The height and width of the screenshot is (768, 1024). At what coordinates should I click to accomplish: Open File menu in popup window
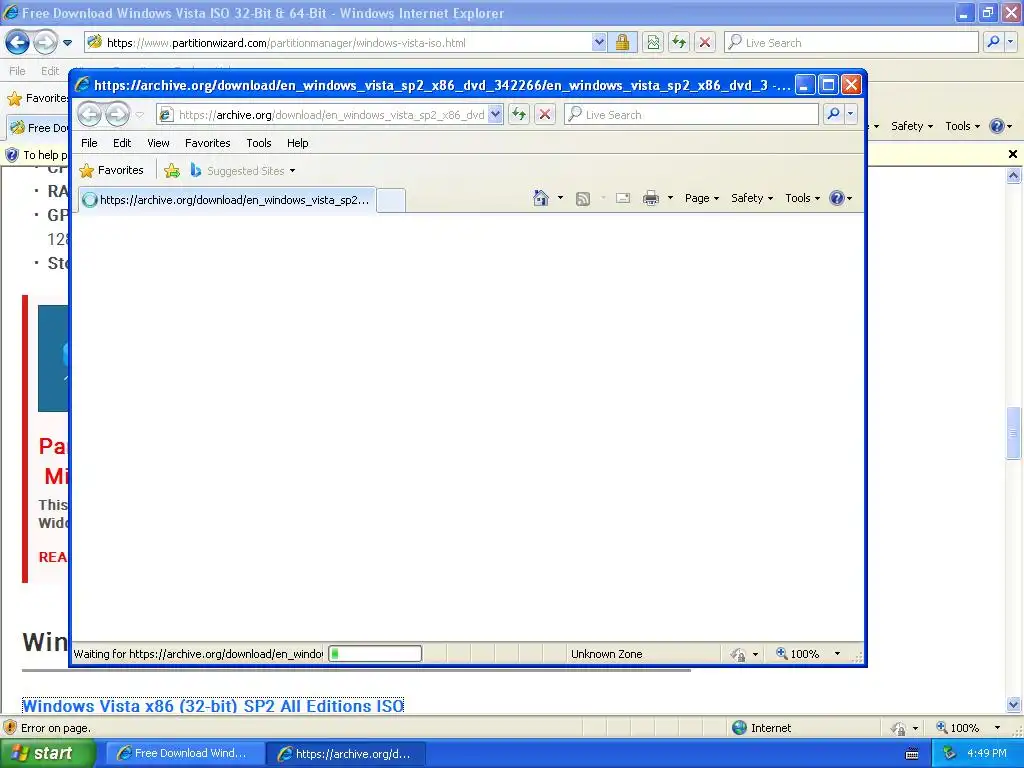(89, 143)
